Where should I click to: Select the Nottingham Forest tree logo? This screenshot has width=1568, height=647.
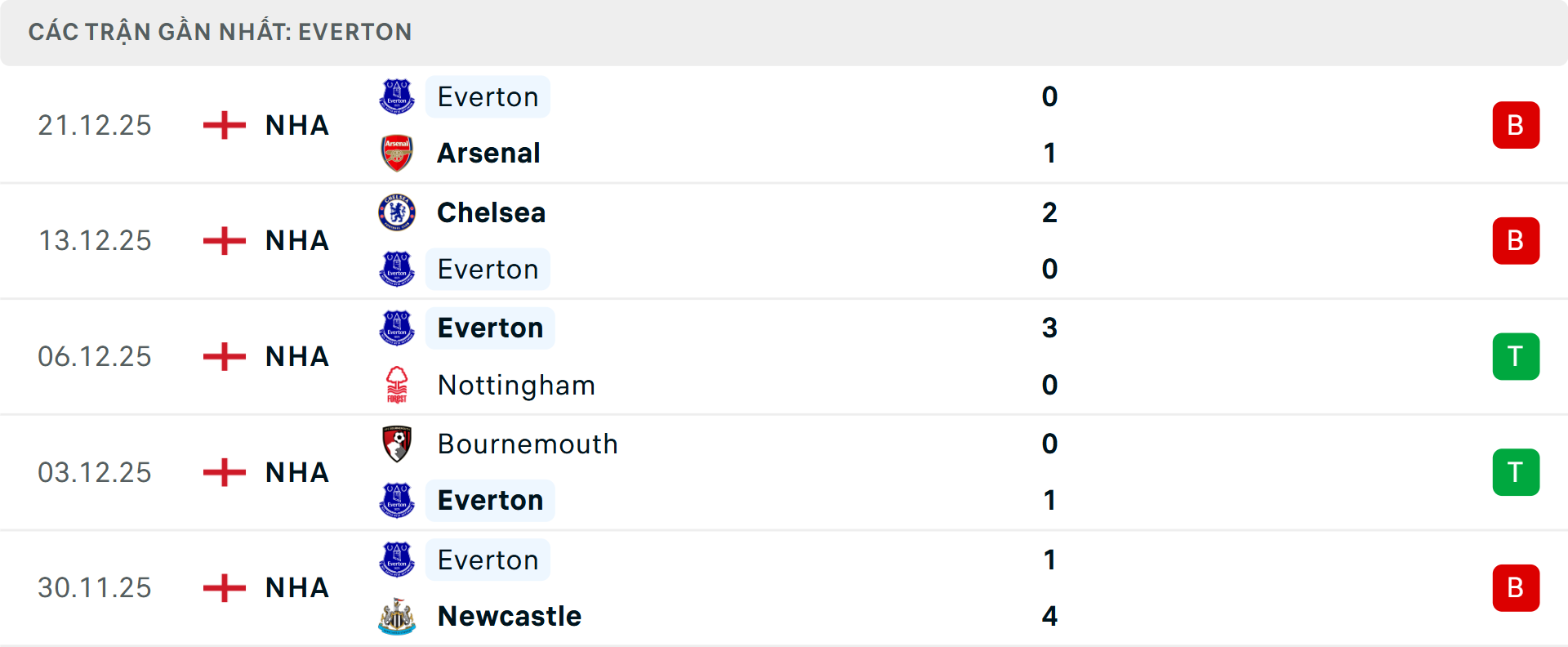coord(397,385)
